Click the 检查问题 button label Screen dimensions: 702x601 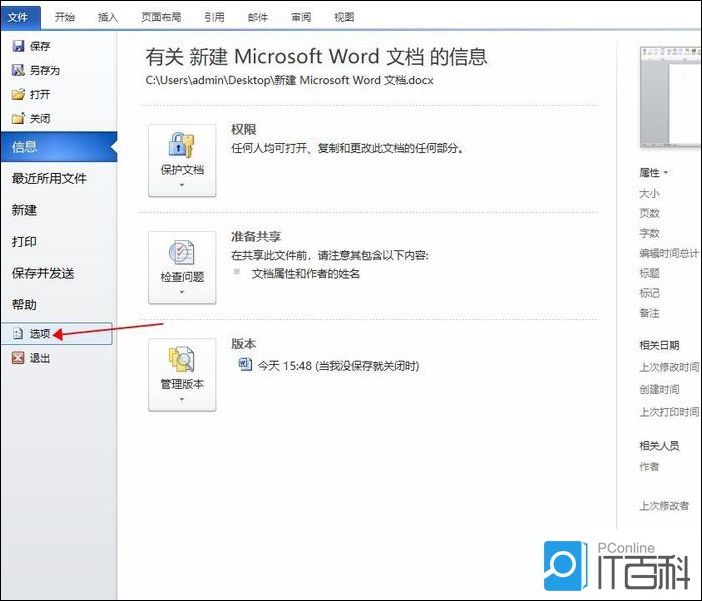(182, 277)
